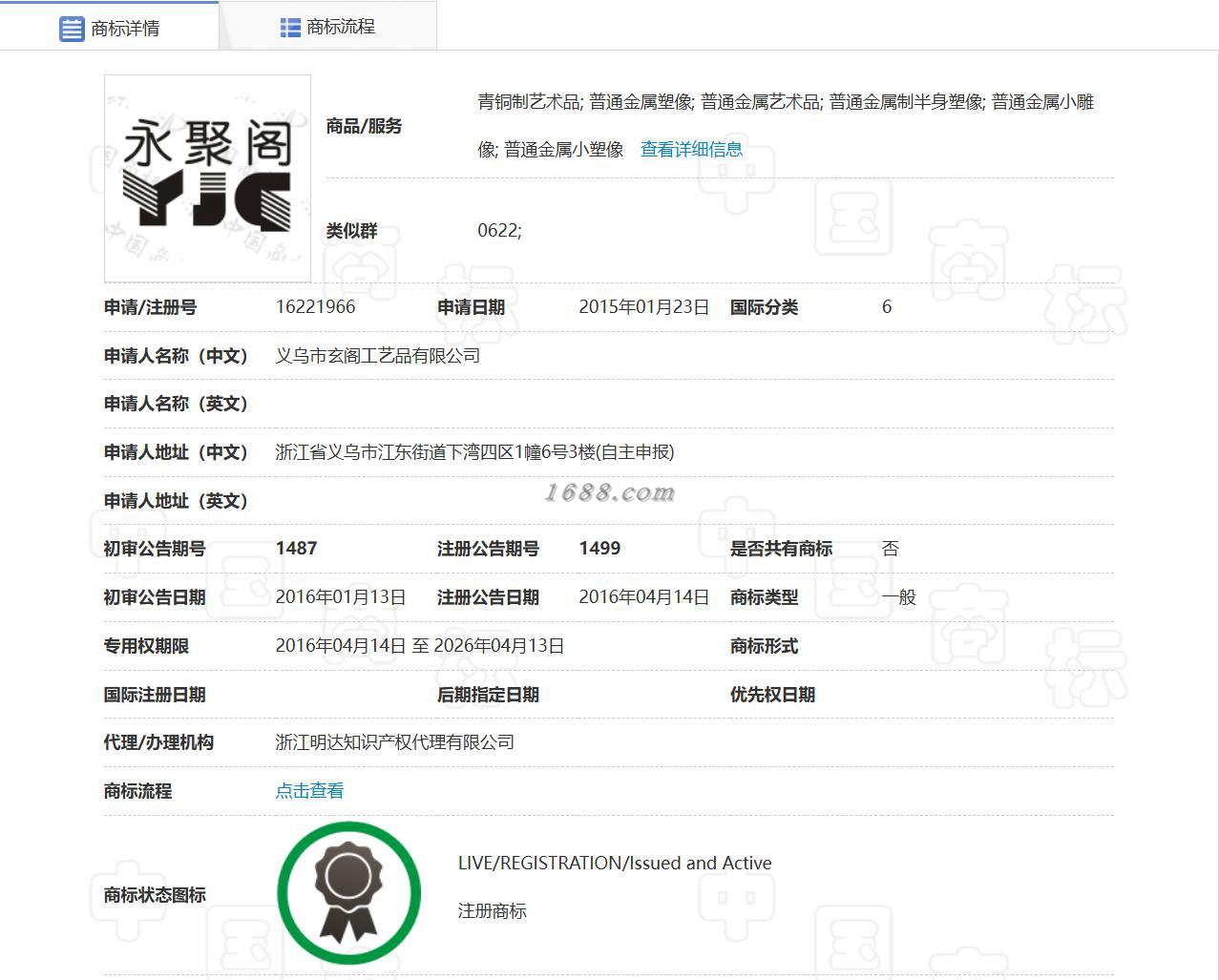Click the 商品/服务 field label
1219x980 pixels.
pos(364,126)
